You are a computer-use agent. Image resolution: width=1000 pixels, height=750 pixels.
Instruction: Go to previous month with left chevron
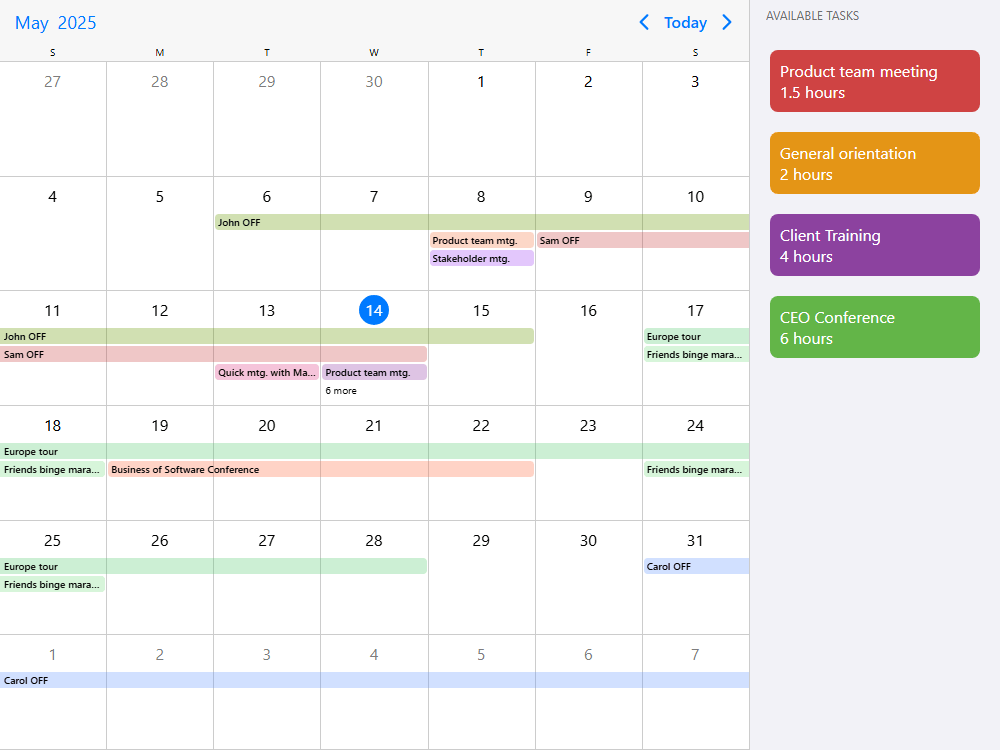tap(644, 22)
